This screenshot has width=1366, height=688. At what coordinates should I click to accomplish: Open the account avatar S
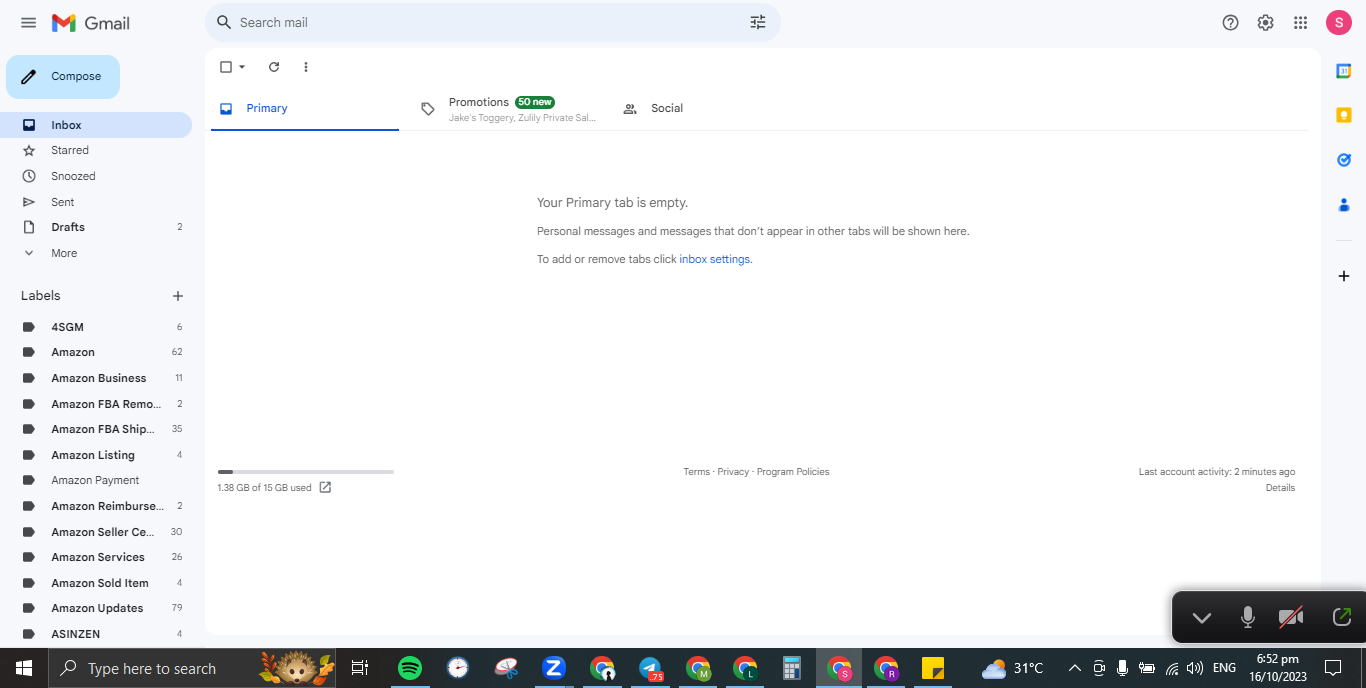pyautogui.click(x=1339, y=23)
